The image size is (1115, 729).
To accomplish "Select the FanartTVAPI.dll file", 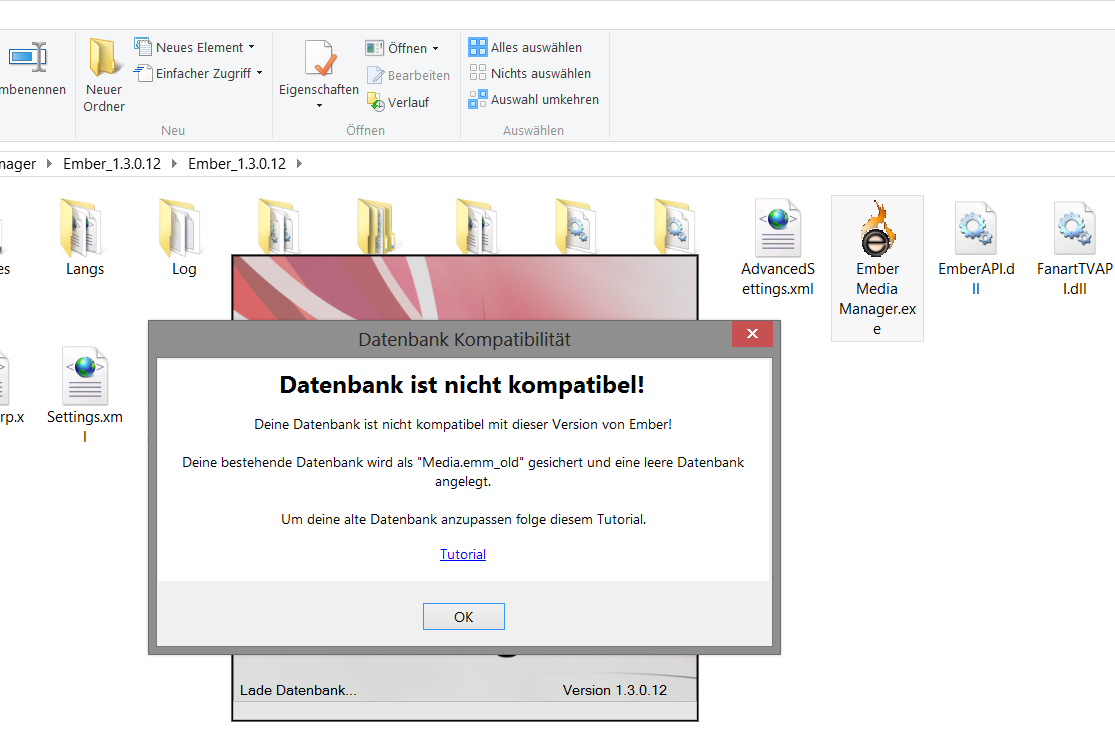I will point(1074,248).
